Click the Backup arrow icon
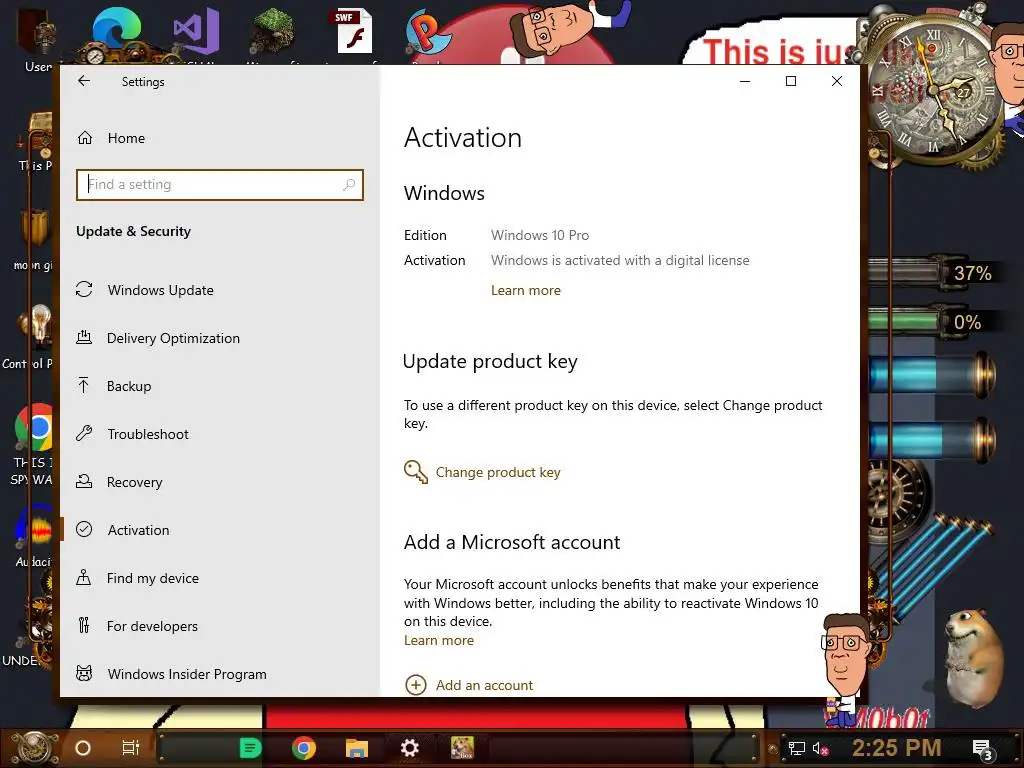 pos(84,385)
